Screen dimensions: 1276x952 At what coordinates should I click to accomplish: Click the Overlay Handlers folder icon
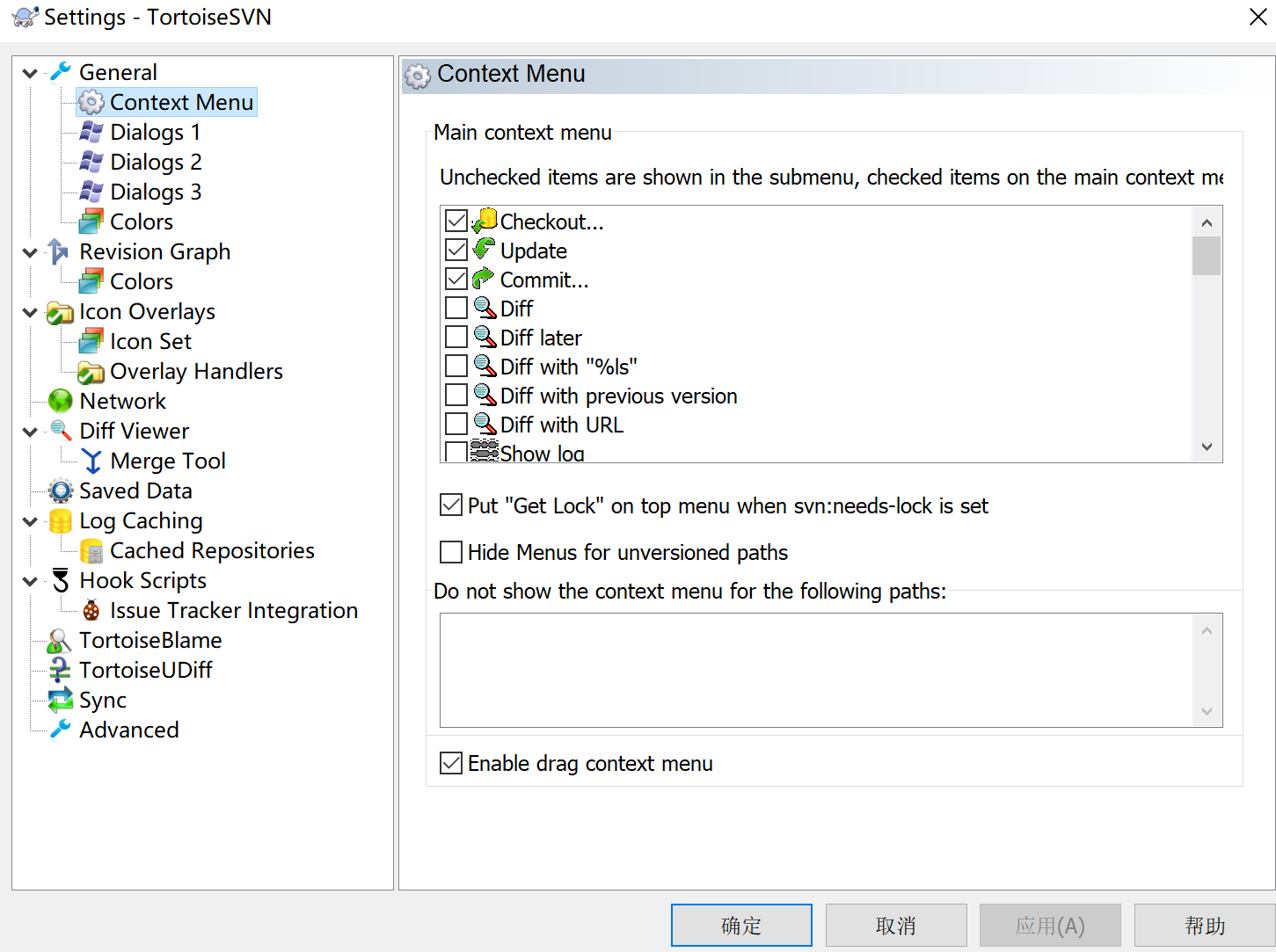click(91, 372)
